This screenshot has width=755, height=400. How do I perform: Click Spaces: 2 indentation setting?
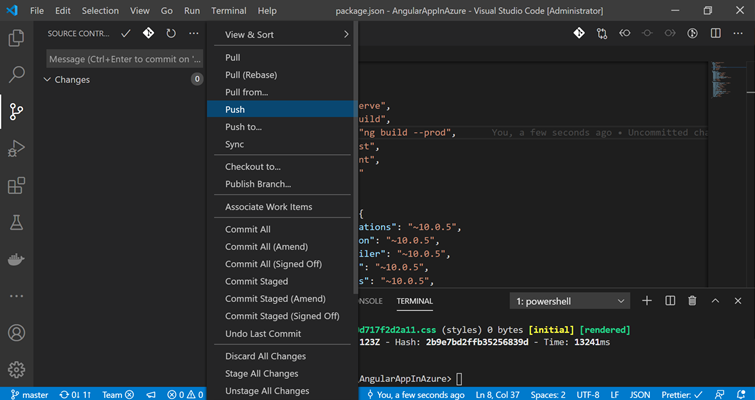point(549,395)
